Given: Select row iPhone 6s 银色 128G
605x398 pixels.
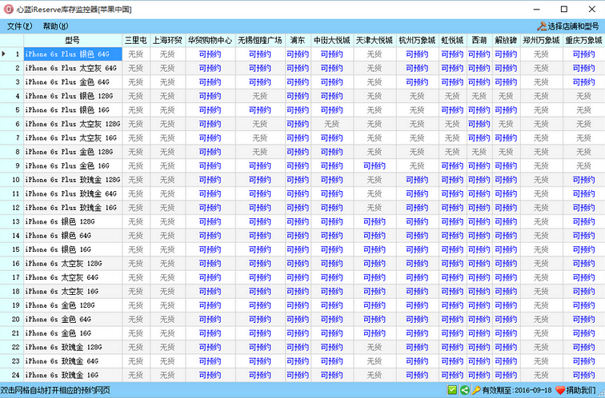Looking at the screenshot, I should [x=73, y=221].
